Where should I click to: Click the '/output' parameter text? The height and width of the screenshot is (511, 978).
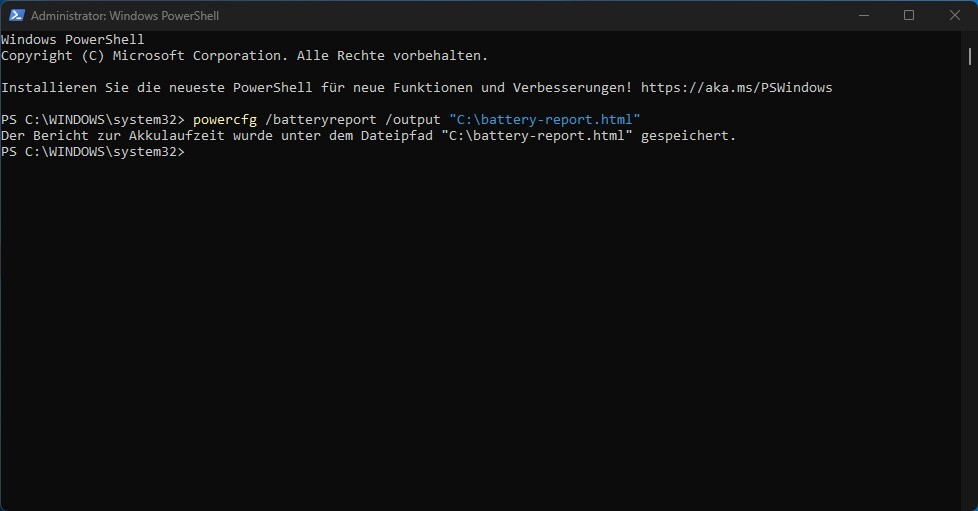412,120
